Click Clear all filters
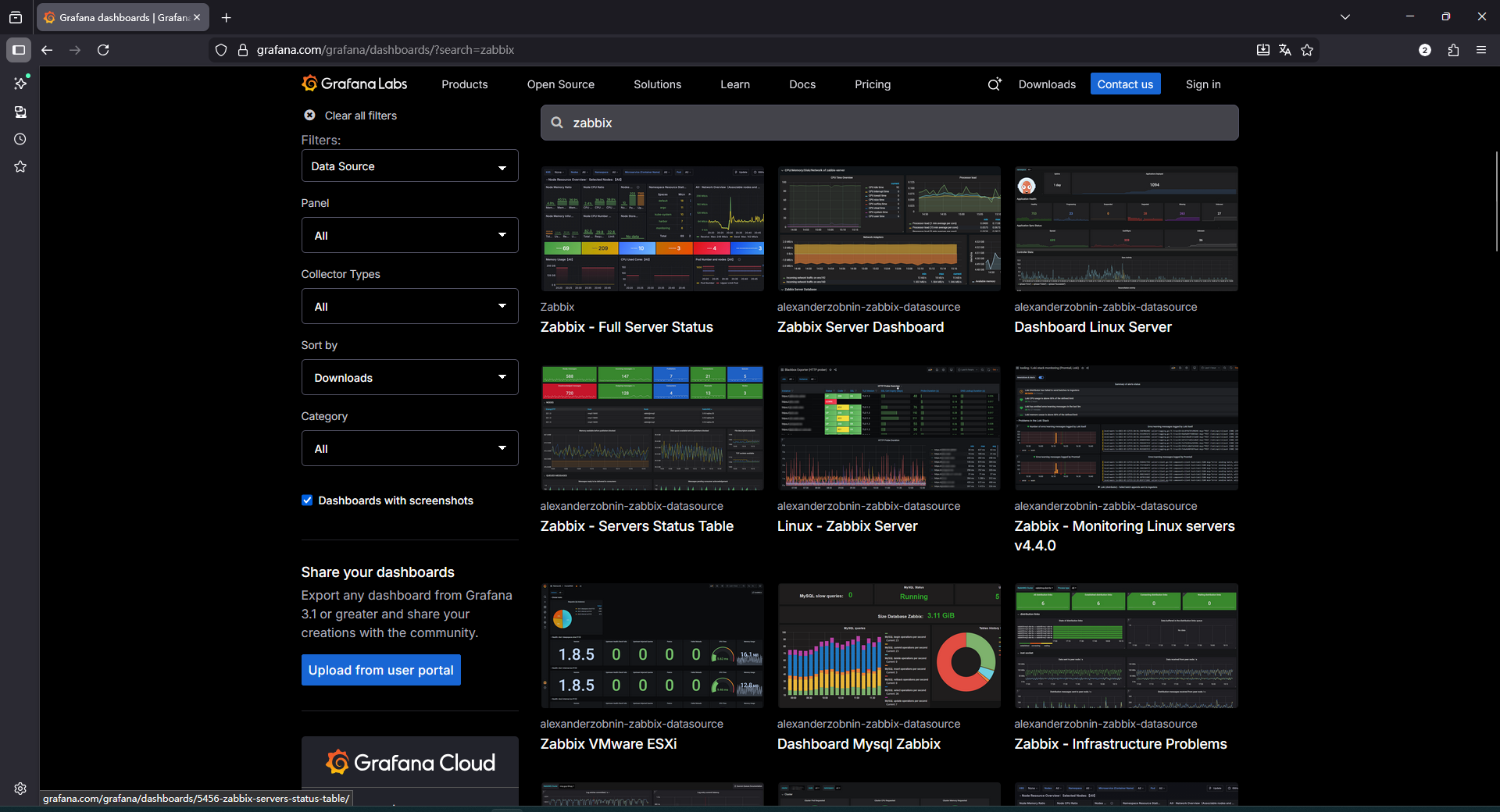Image resolution: width=1500 pixels, height=812 pixels. (x=360, y=115)
